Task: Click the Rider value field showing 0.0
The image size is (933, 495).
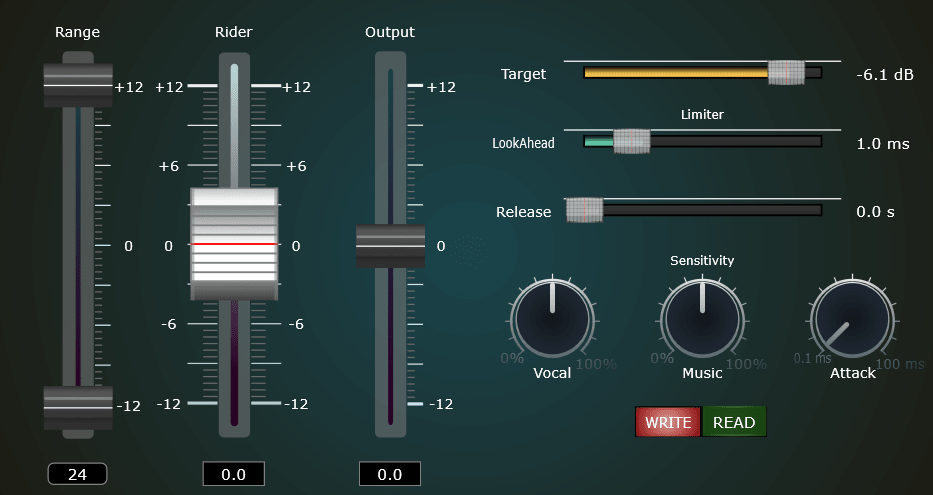Action: click(x=233, y=474)
